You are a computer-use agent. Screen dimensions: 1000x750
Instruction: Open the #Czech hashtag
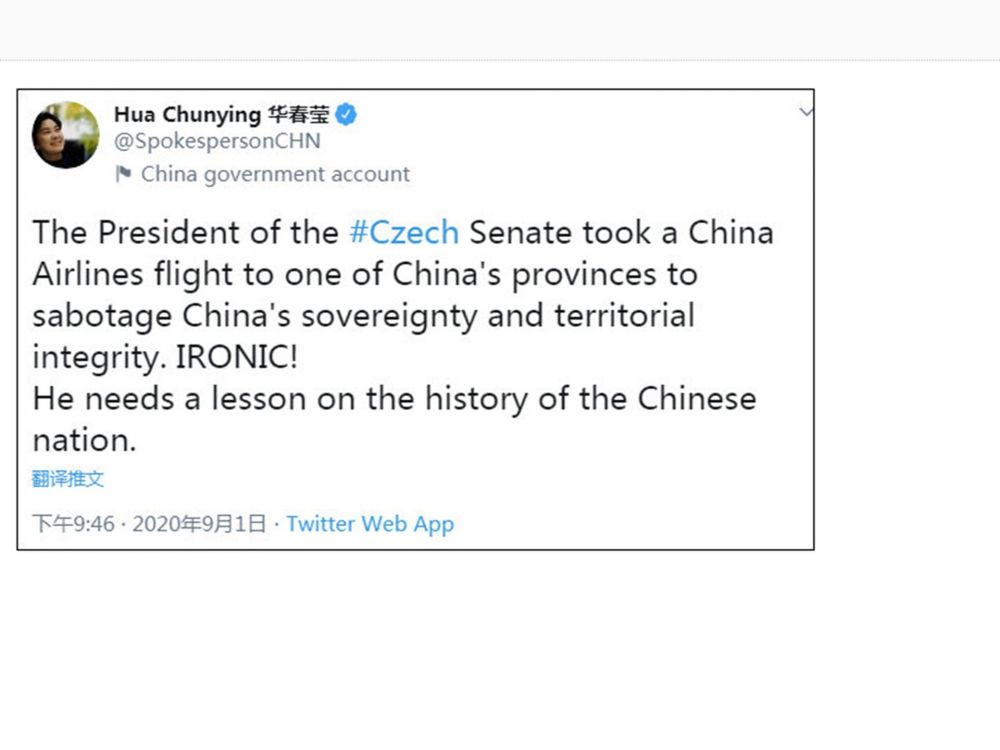coord(404,232)
